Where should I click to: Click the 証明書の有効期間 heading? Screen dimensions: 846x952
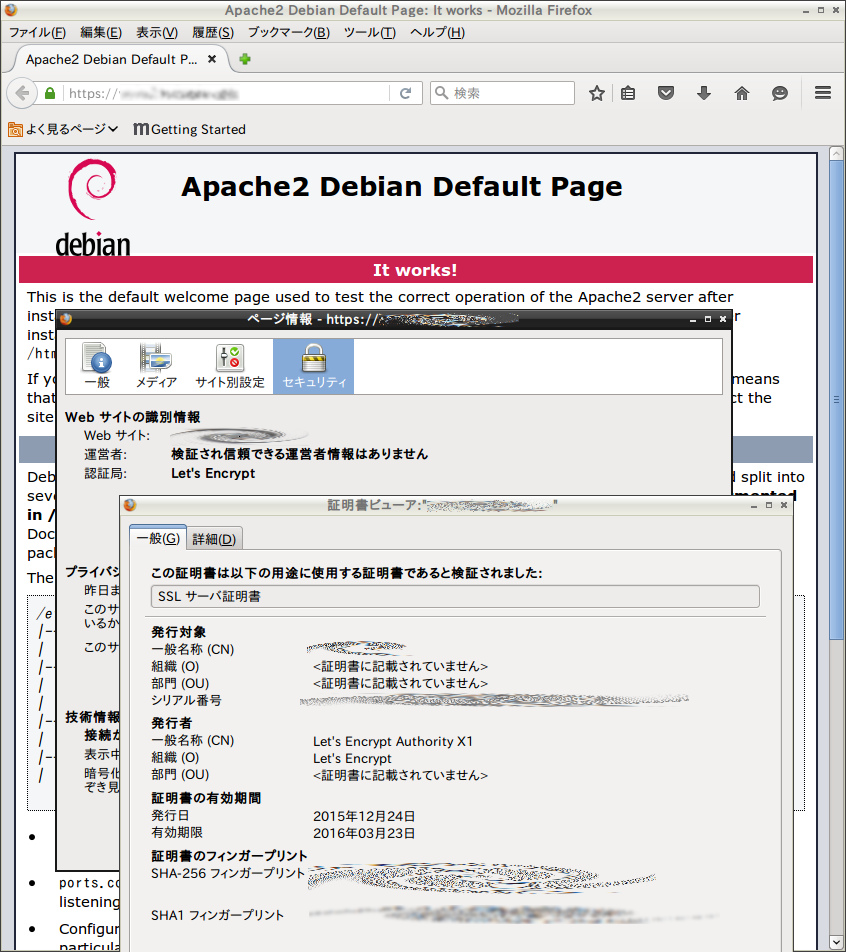(206, 798)
